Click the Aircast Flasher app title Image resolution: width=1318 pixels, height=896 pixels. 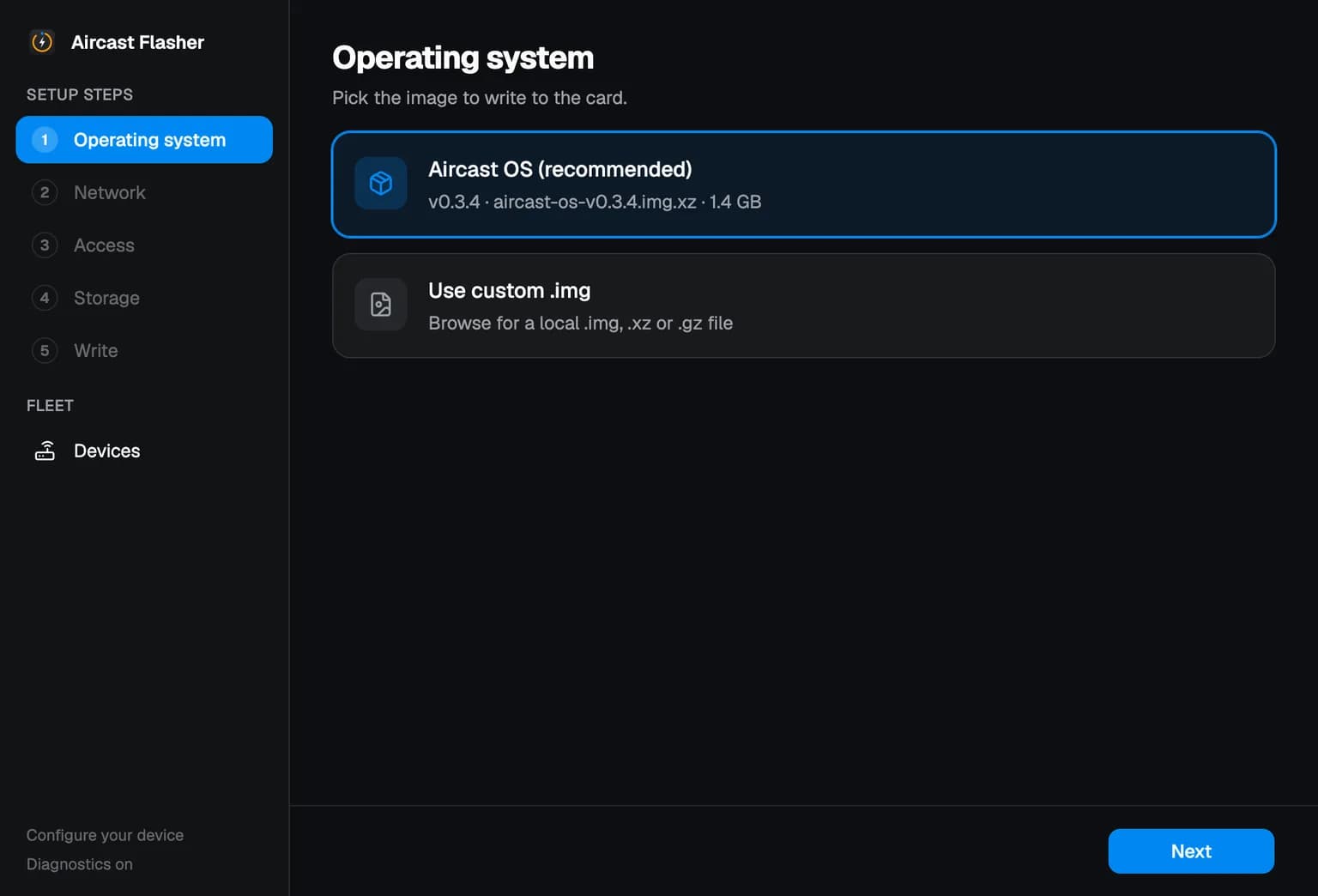(x=137, y=42)
